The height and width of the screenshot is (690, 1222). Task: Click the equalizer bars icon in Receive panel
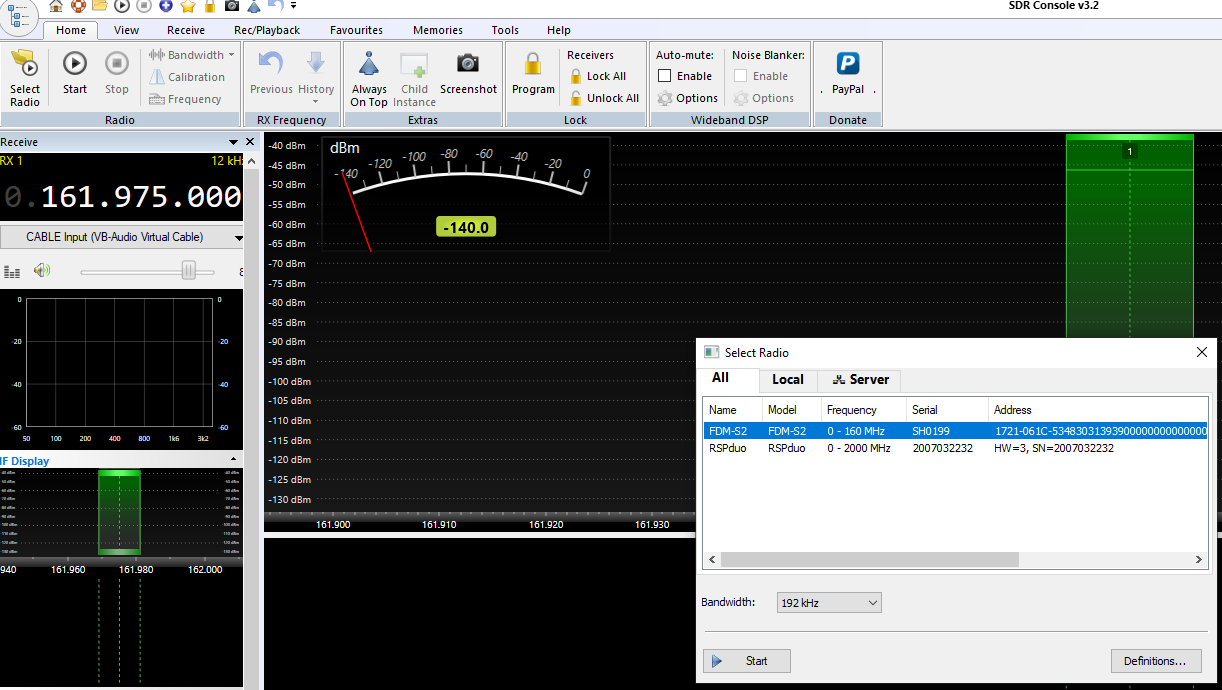click(12, 271)
